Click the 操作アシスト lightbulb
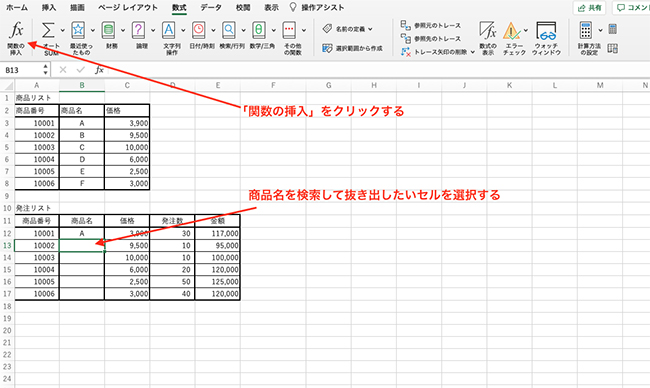Image resolution: width=650 pixels, height=388 pixels. (x=293, y=7)
